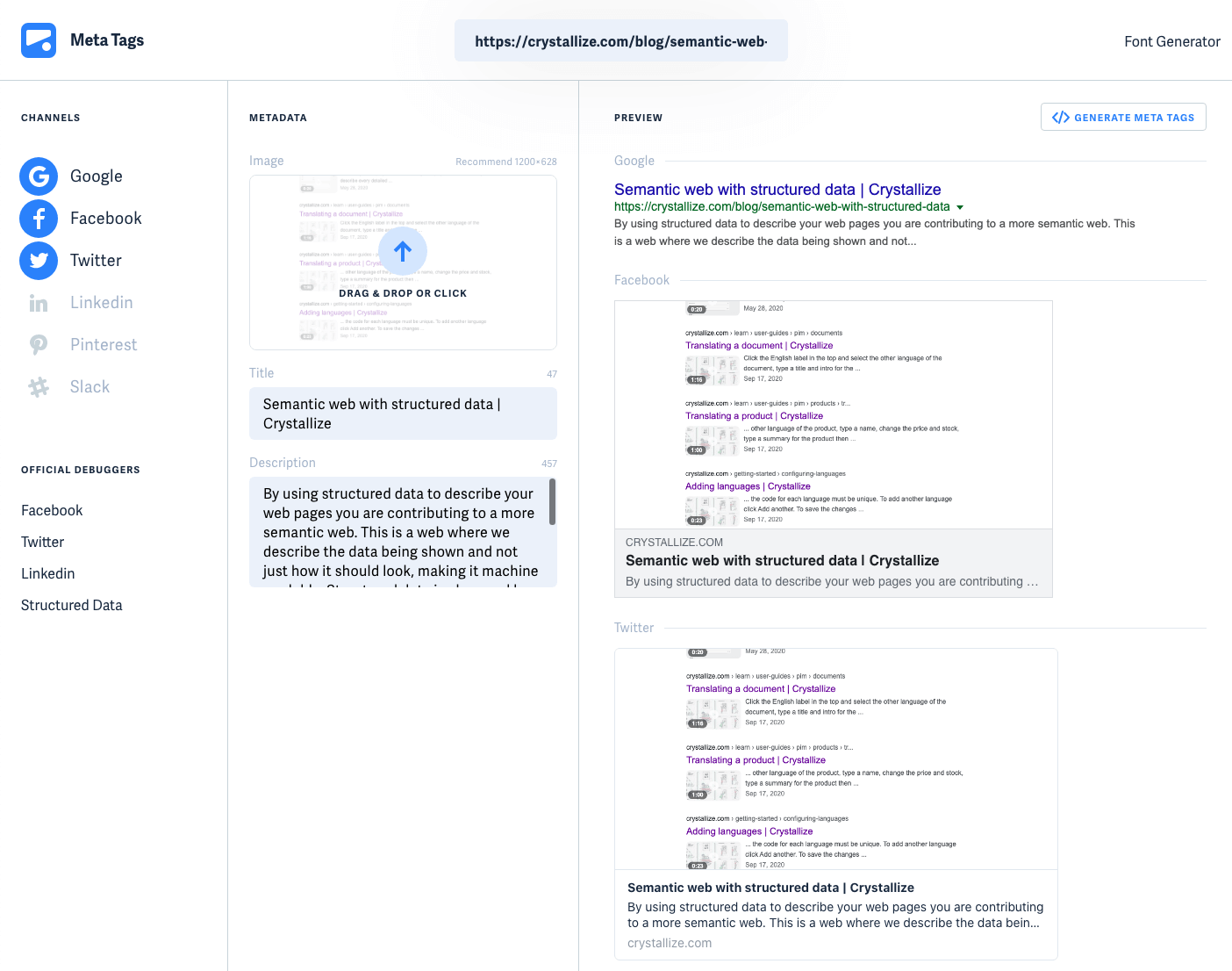This screenshot has width=1232, height=971.
Task: Open the Facebook official debugger link
Action: tap(52, 510)
